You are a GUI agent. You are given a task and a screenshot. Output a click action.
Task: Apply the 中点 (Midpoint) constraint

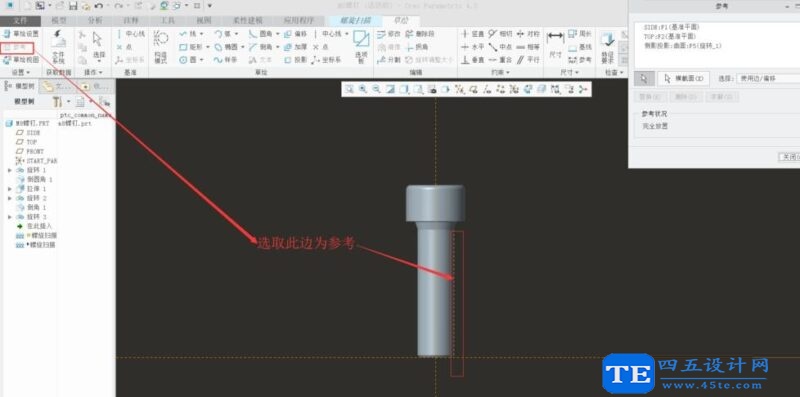click(500, 47)
